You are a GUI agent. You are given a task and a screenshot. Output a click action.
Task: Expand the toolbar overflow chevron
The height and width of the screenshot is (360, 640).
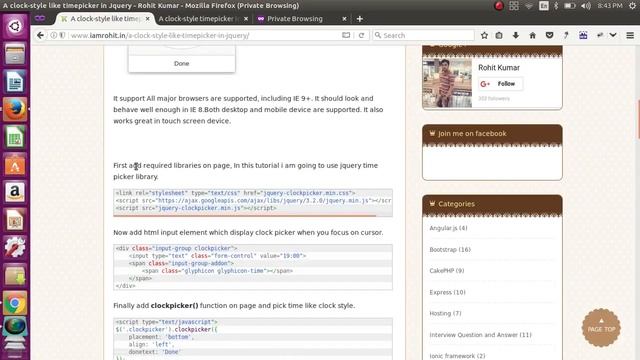[613, 36]
